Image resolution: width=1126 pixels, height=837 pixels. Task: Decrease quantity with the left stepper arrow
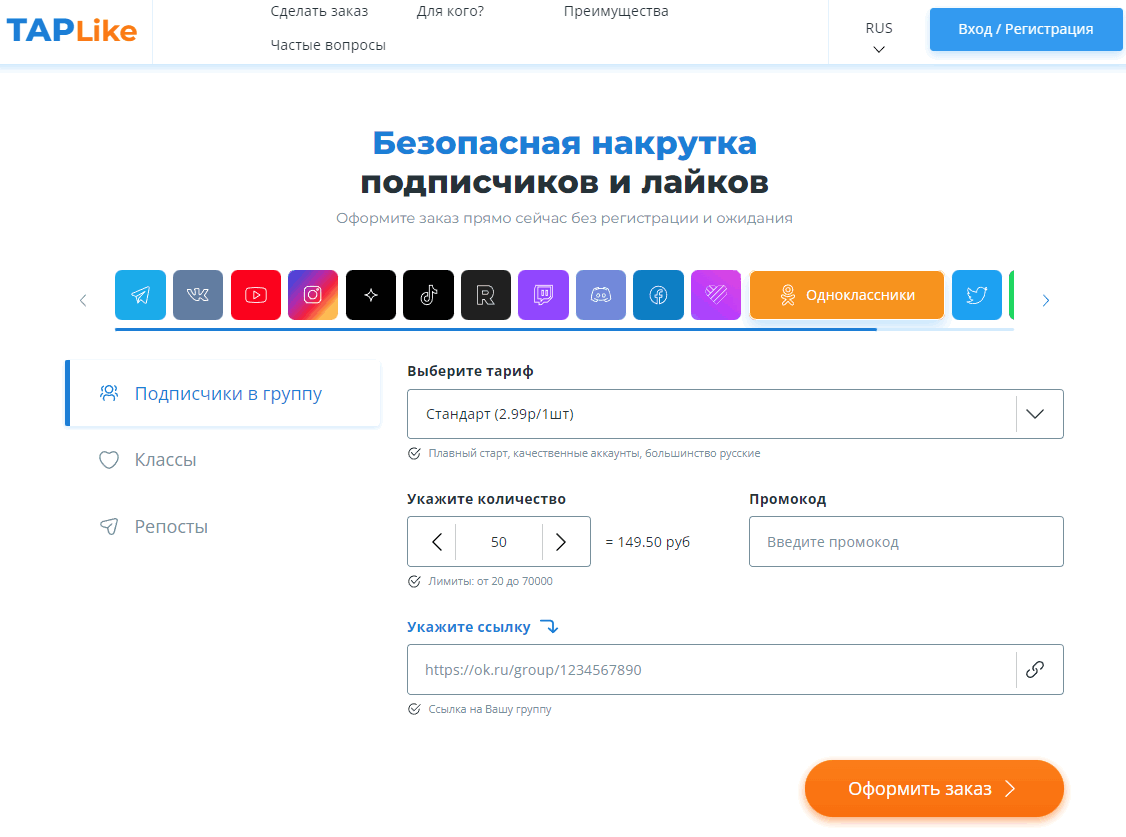(437, 542)
